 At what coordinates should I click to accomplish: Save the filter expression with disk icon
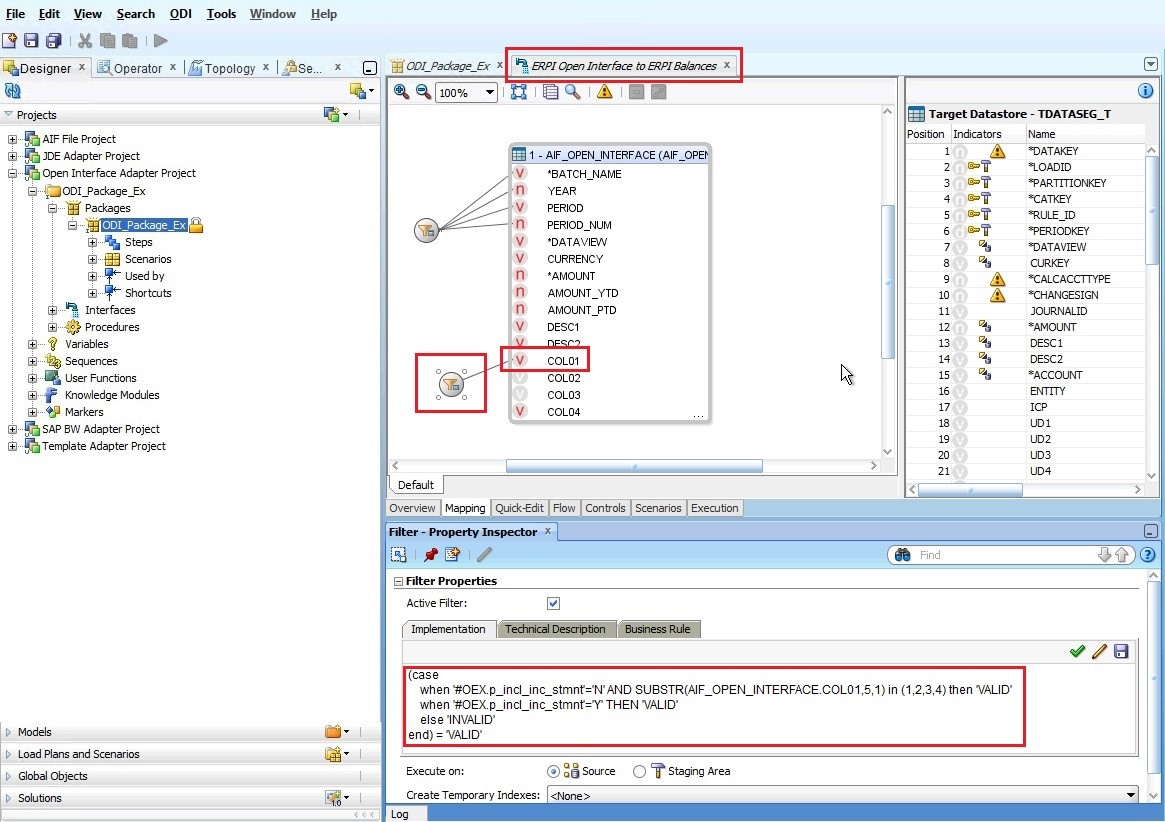(x=1120, y=651)
